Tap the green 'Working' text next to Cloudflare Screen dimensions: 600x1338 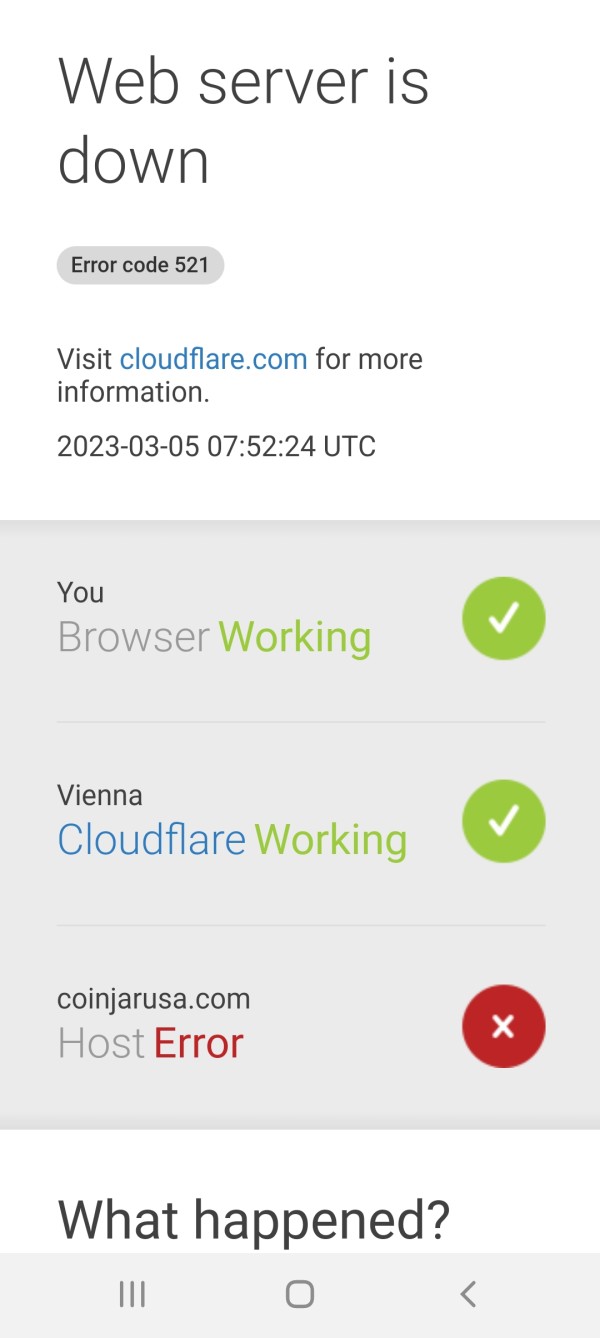pos(331,841)
